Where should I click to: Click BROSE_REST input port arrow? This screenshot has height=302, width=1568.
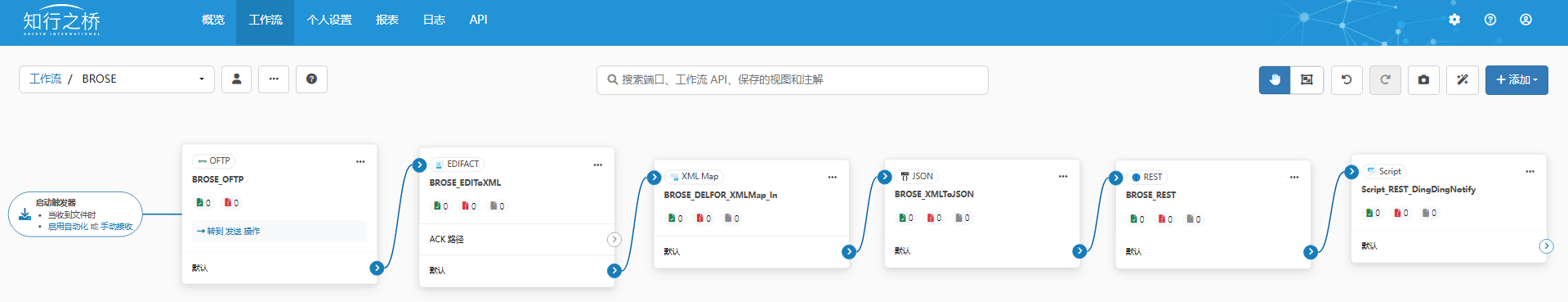point(1115,178)
